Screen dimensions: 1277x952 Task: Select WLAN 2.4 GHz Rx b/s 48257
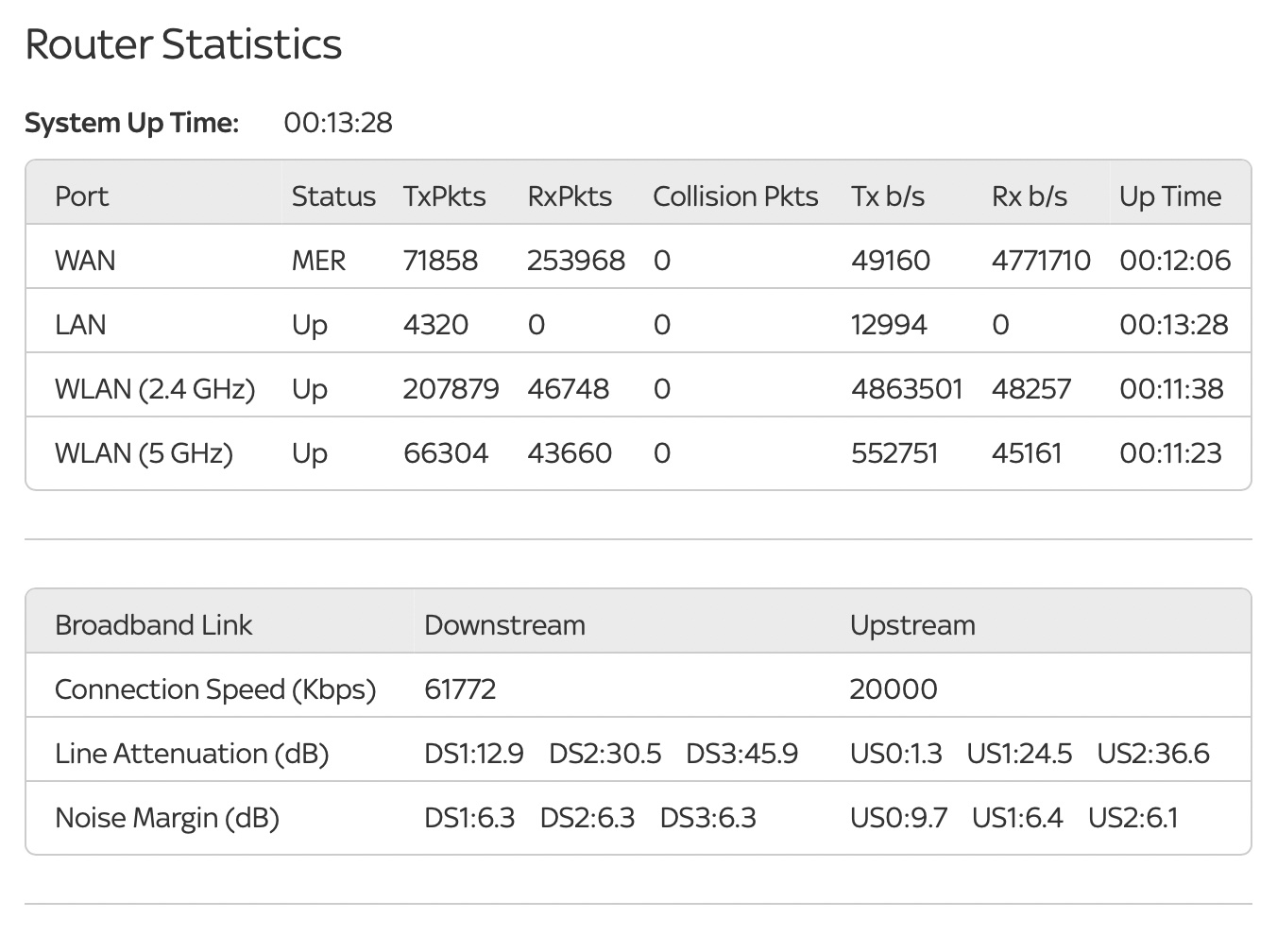pyautogui.click(x=1031, y=389)
